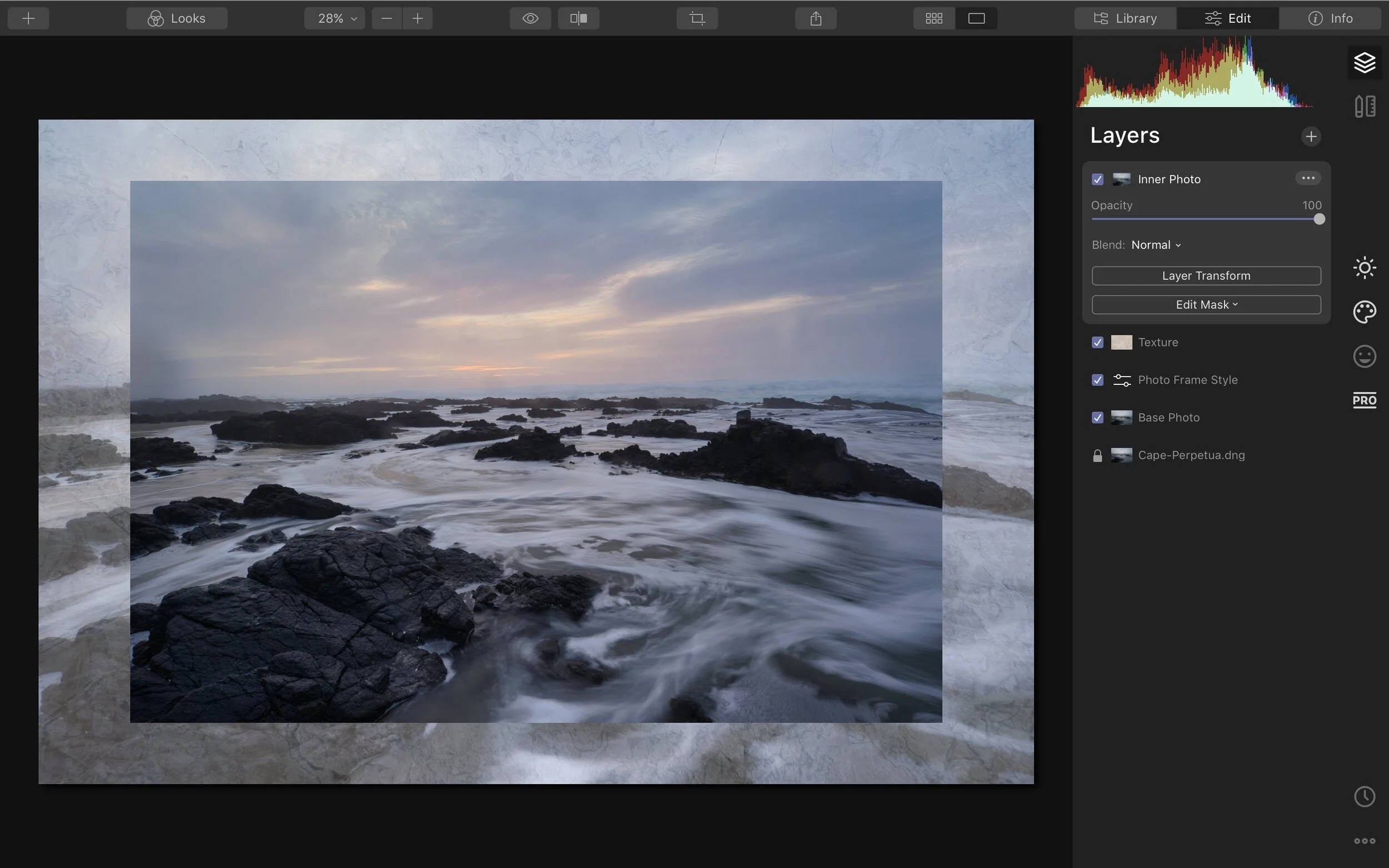Open the Export share icon

tap(816, 18)
